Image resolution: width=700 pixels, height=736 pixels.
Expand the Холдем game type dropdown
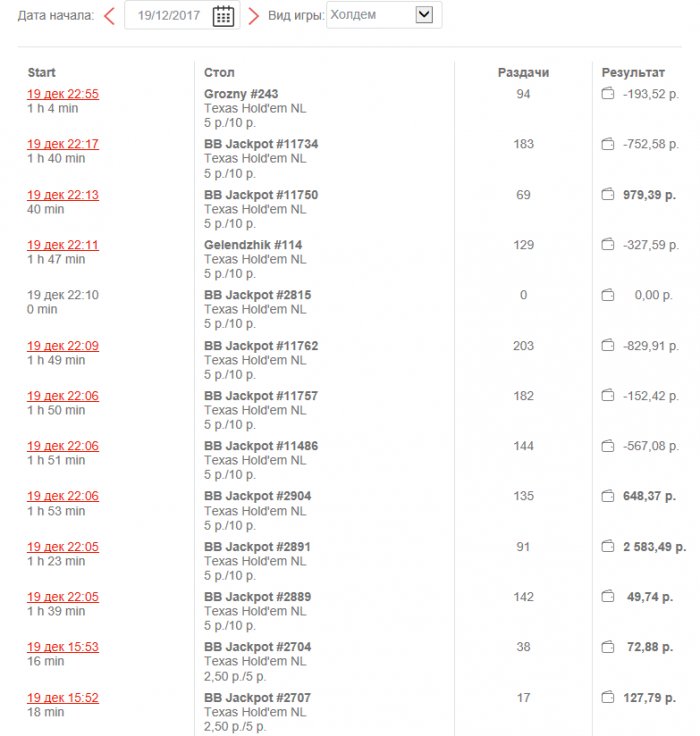(424, 14)
